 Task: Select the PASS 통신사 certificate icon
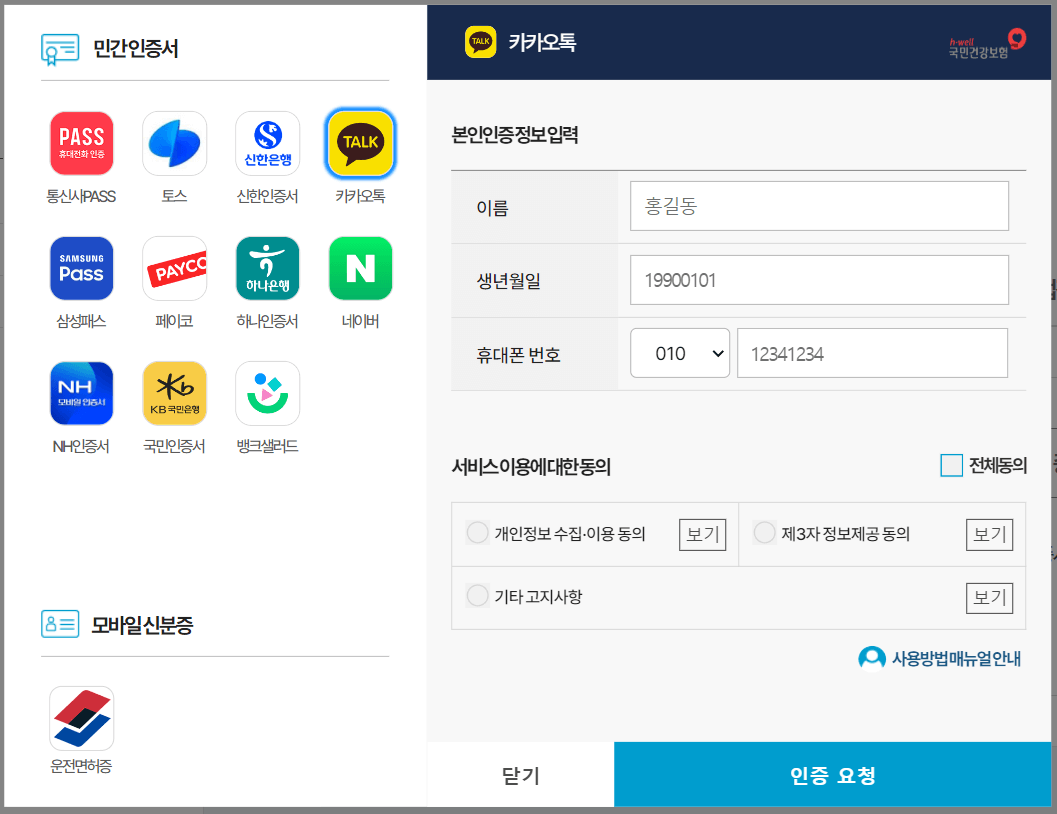click(x=81, y=143)
